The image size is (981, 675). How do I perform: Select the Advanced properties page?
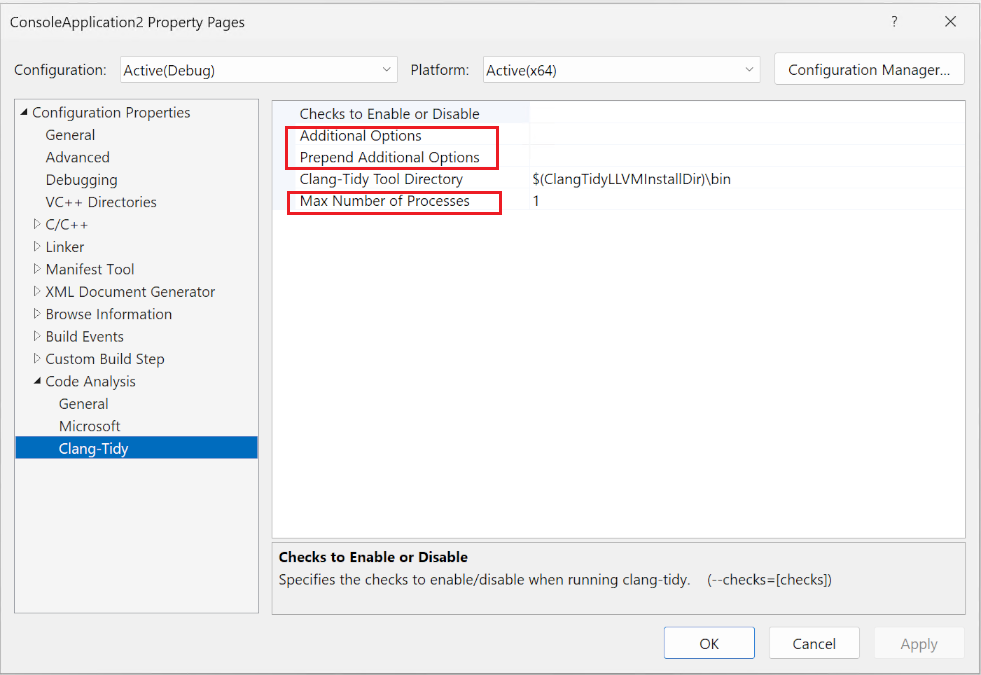77,157
